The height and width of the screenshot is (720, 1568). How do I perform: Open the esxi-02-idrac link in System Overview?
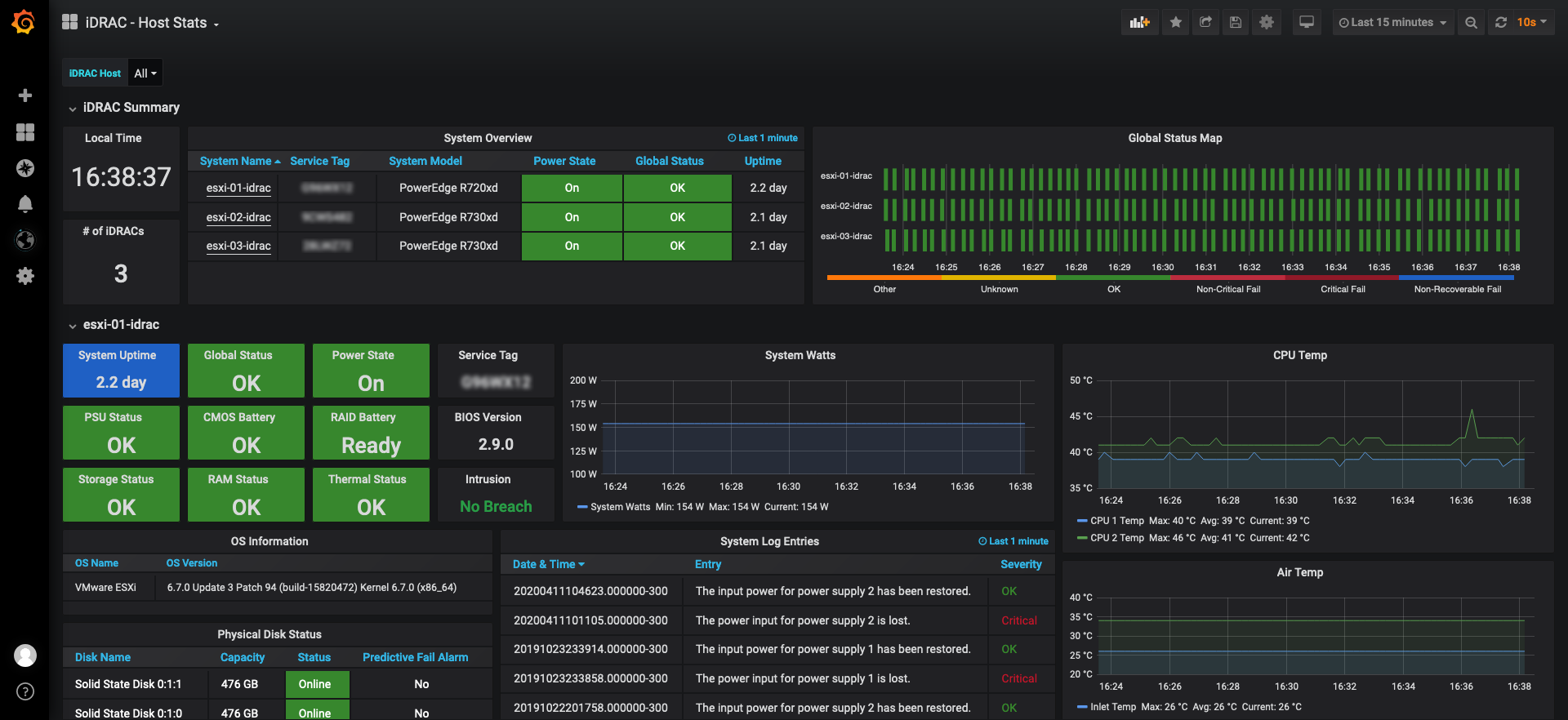[x=238, y=217]
